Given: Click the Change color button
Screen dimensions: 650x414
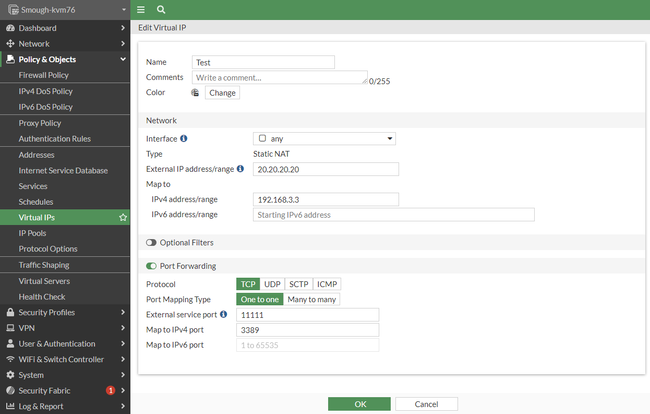Looking at the screenshot, I should point(222,93).
